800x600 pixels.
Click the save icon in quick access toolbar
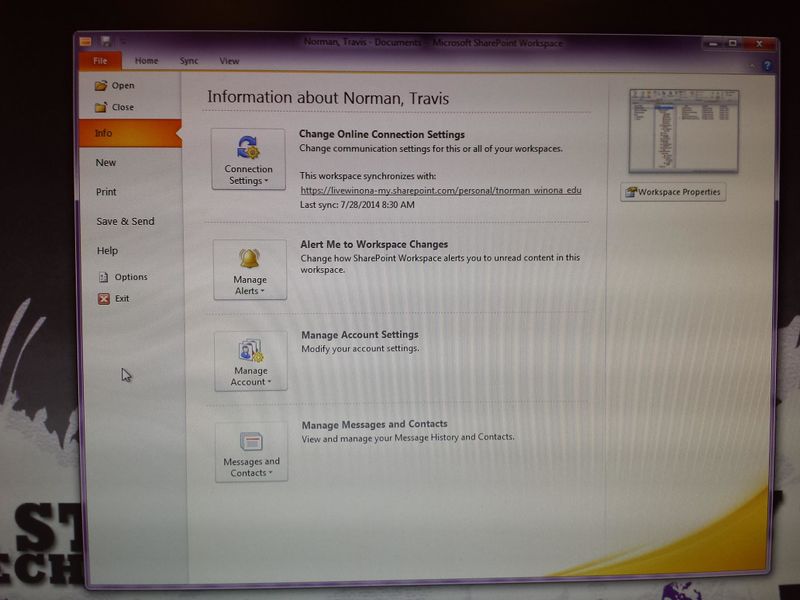click(106, 42)
